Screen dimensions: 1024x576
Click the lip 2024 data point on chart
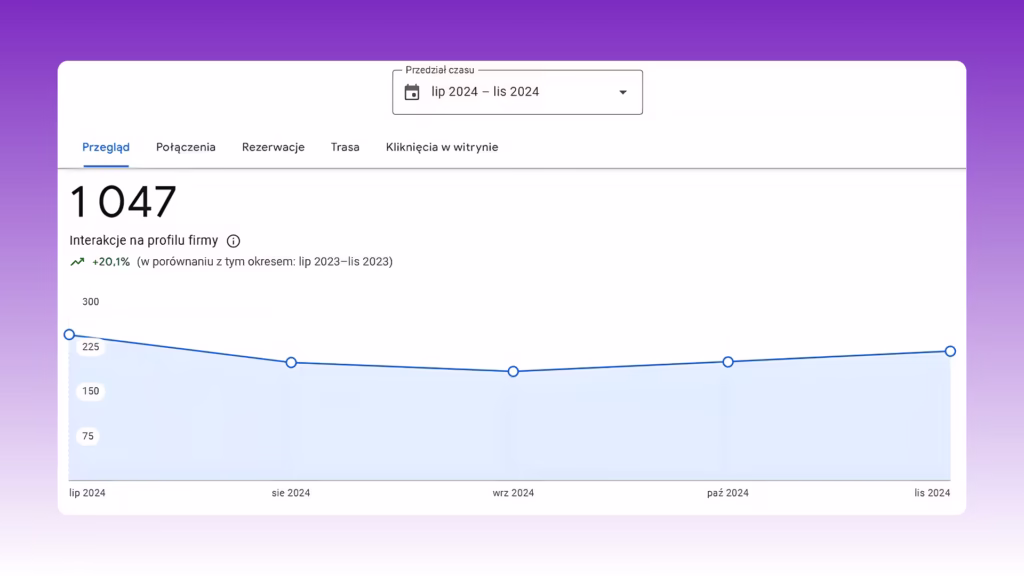(69, 334)
